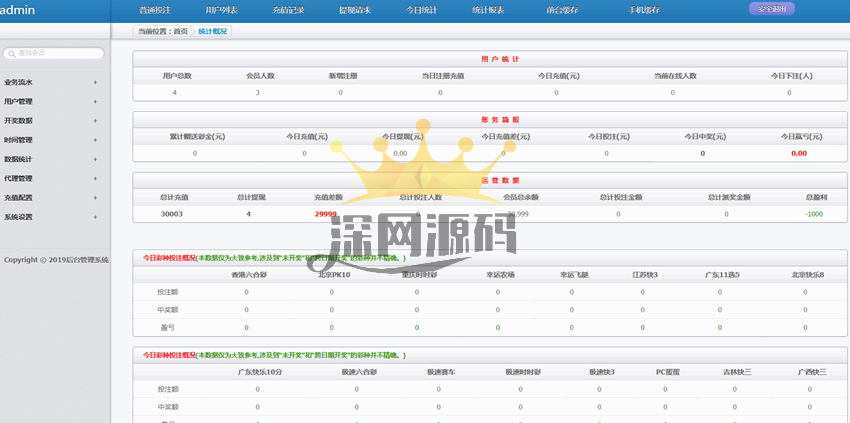Go to 用户列表 in top navigation
The height and width of the screenshot is (423, 850).
click(221, 10)
